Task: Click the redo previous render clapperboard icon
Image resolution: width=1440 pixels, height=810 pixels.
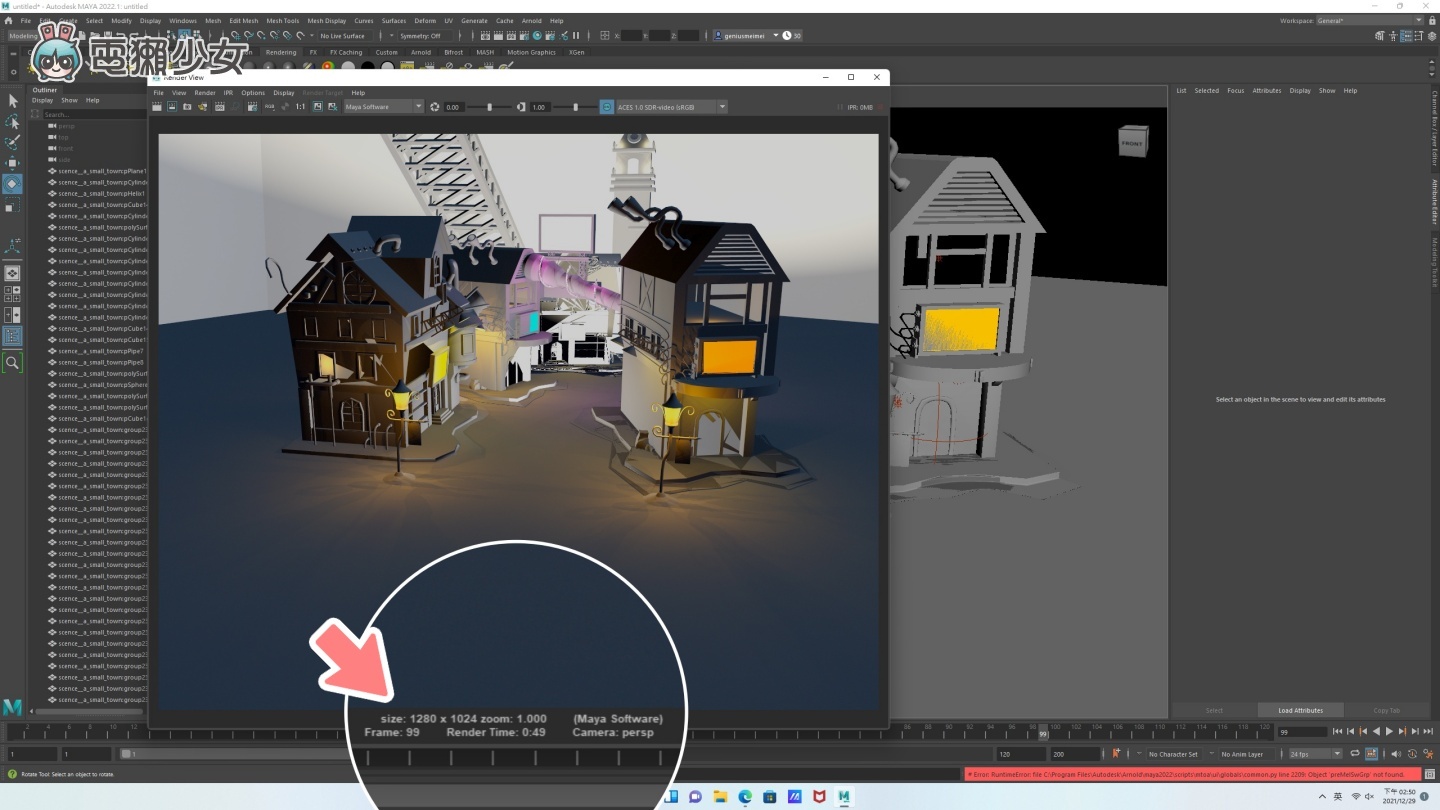Action: point(158,107)
